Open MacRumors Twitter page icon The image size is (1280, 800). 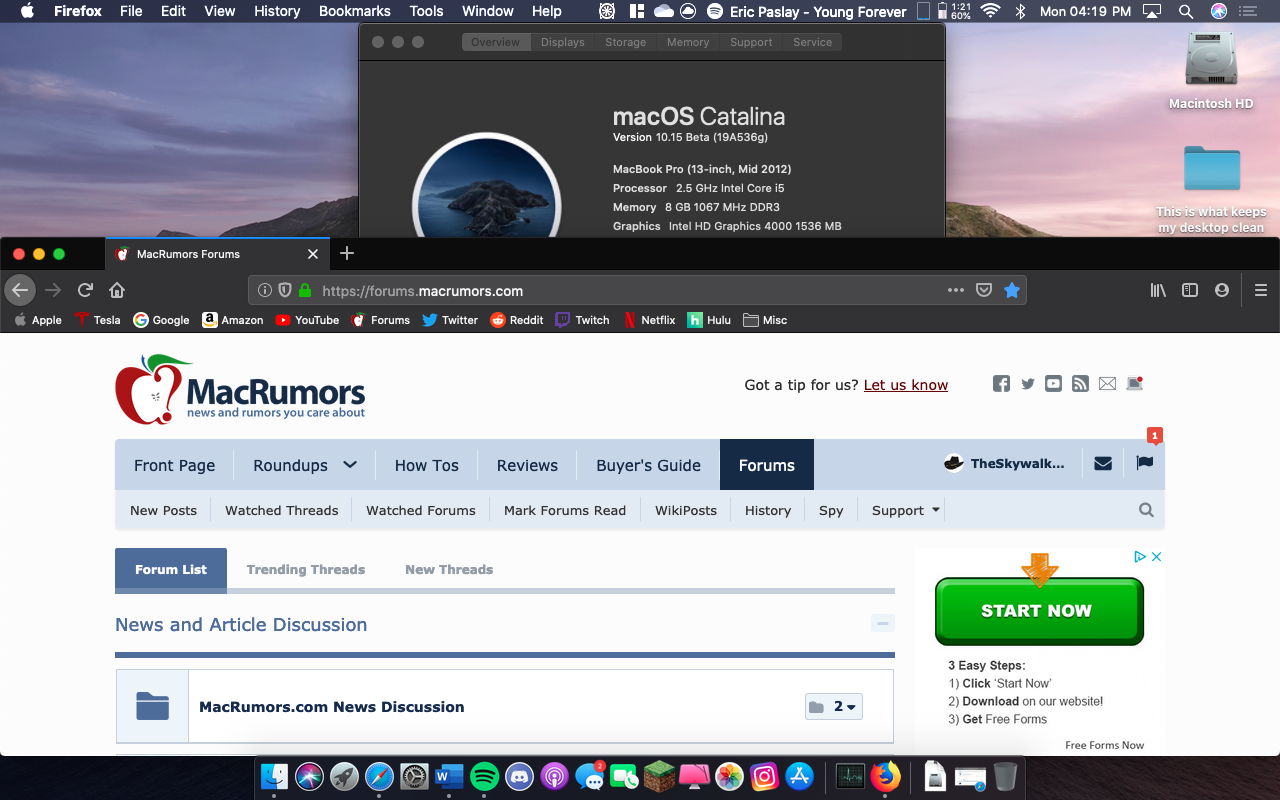(1028, 384)
